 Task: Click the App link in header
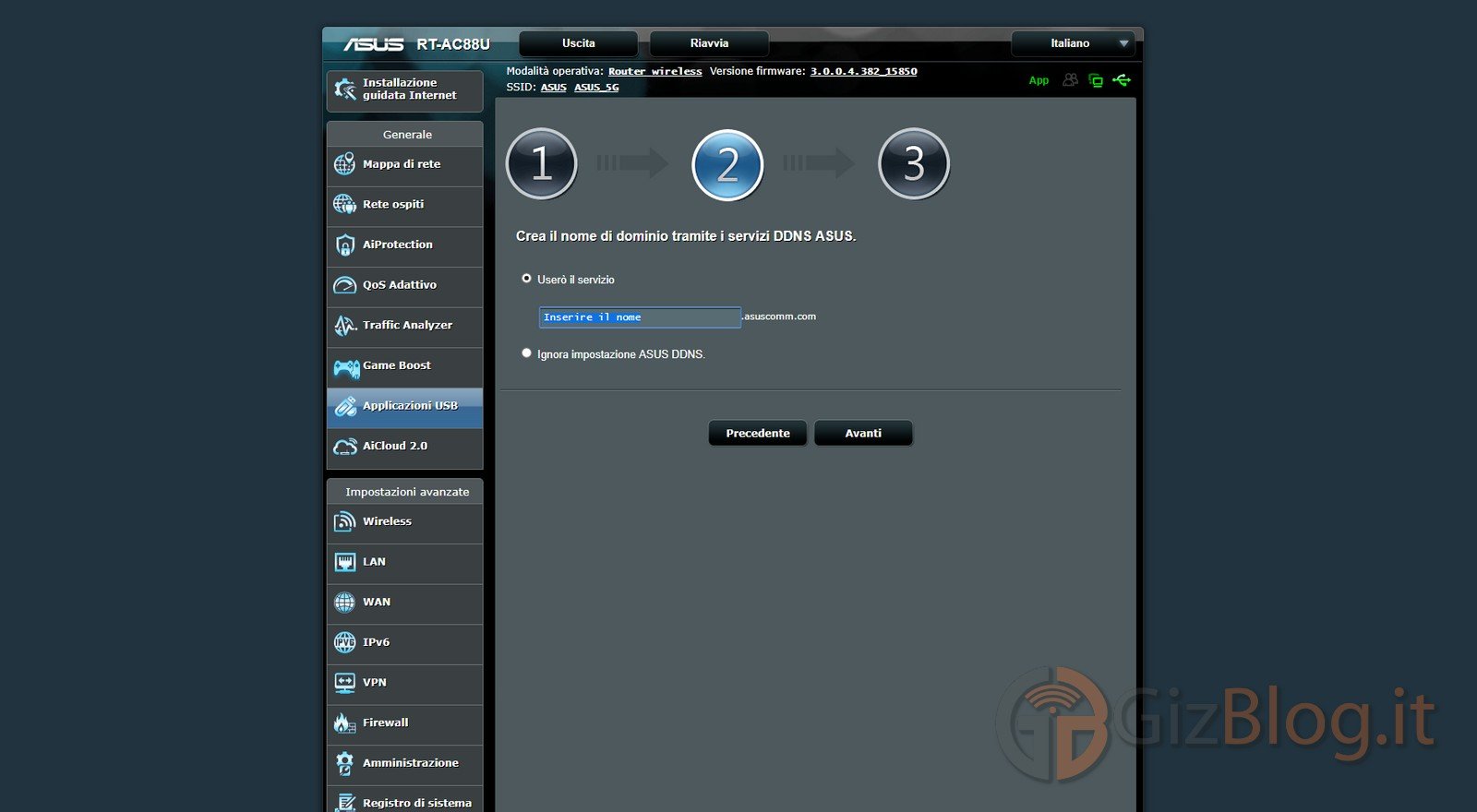pos(1039,80)
